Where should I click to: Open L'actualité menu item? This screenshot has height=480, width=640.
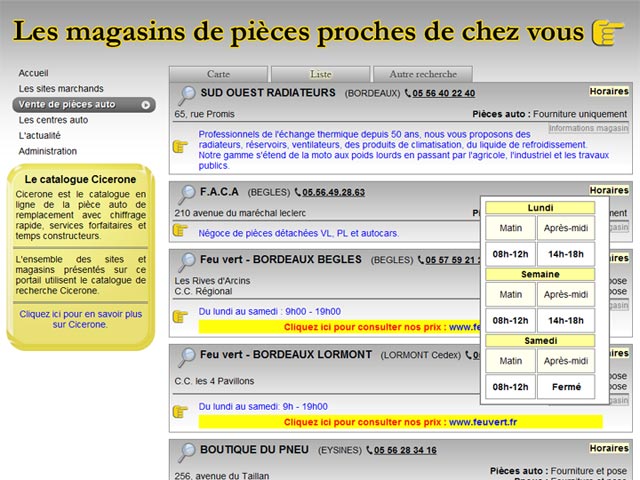click(40, 136)
